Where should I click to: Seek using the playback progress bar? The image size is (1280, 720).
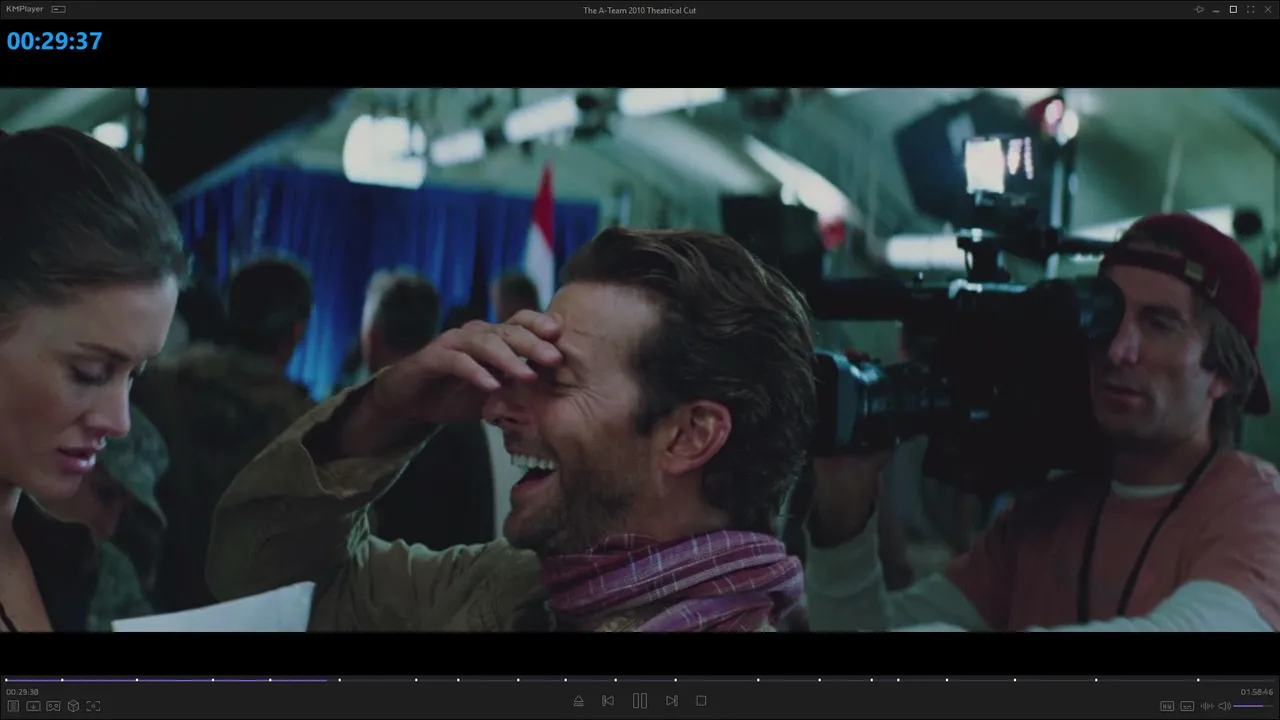coord(640,680)
